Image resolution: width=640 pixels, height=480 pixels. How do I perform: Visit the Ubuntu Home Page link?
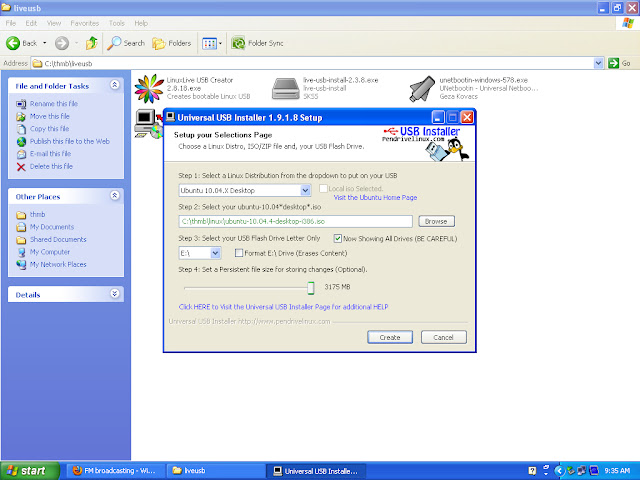(x=375, y=198)
